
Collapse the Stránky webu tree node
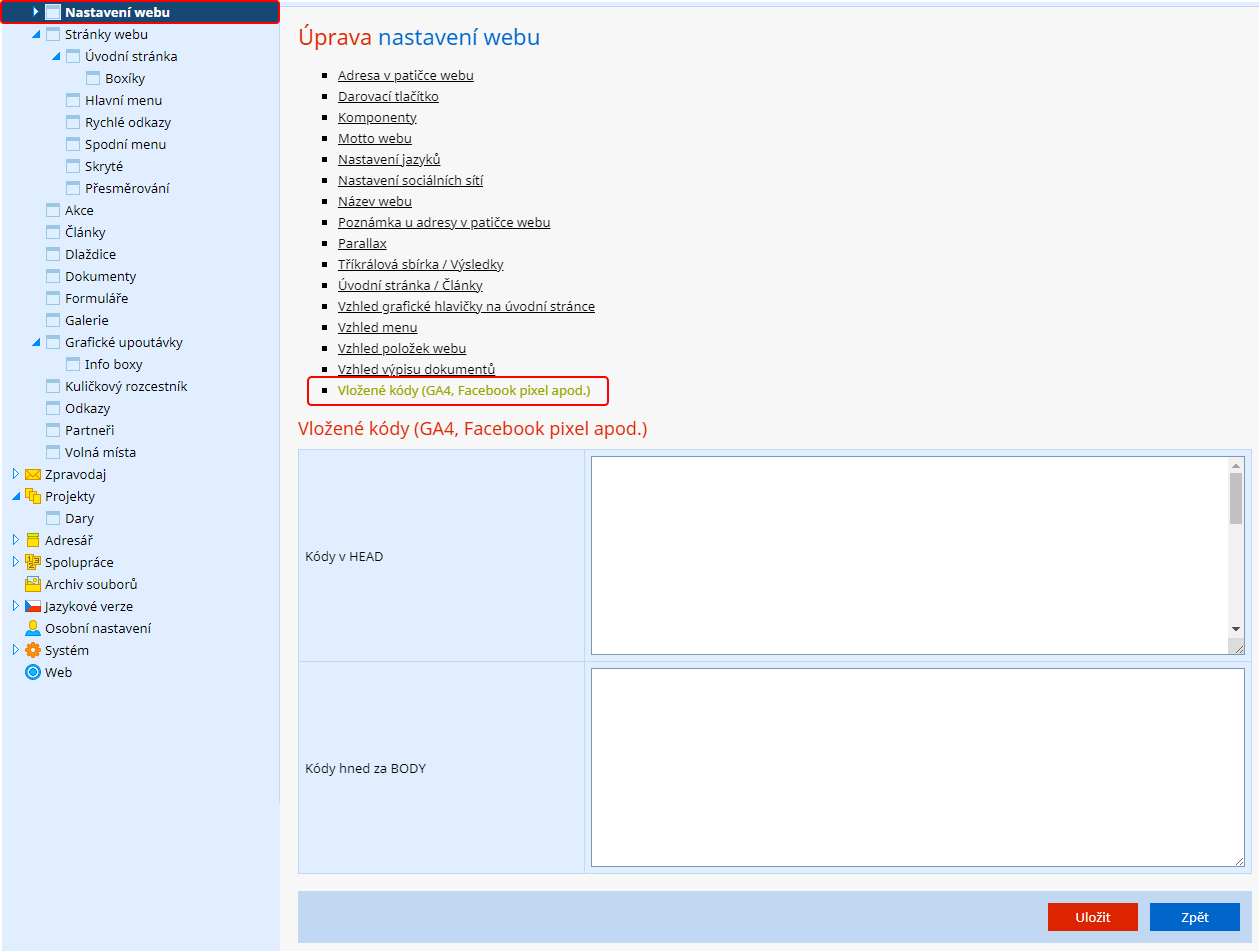pyautogui.click(x=37, y=34)
